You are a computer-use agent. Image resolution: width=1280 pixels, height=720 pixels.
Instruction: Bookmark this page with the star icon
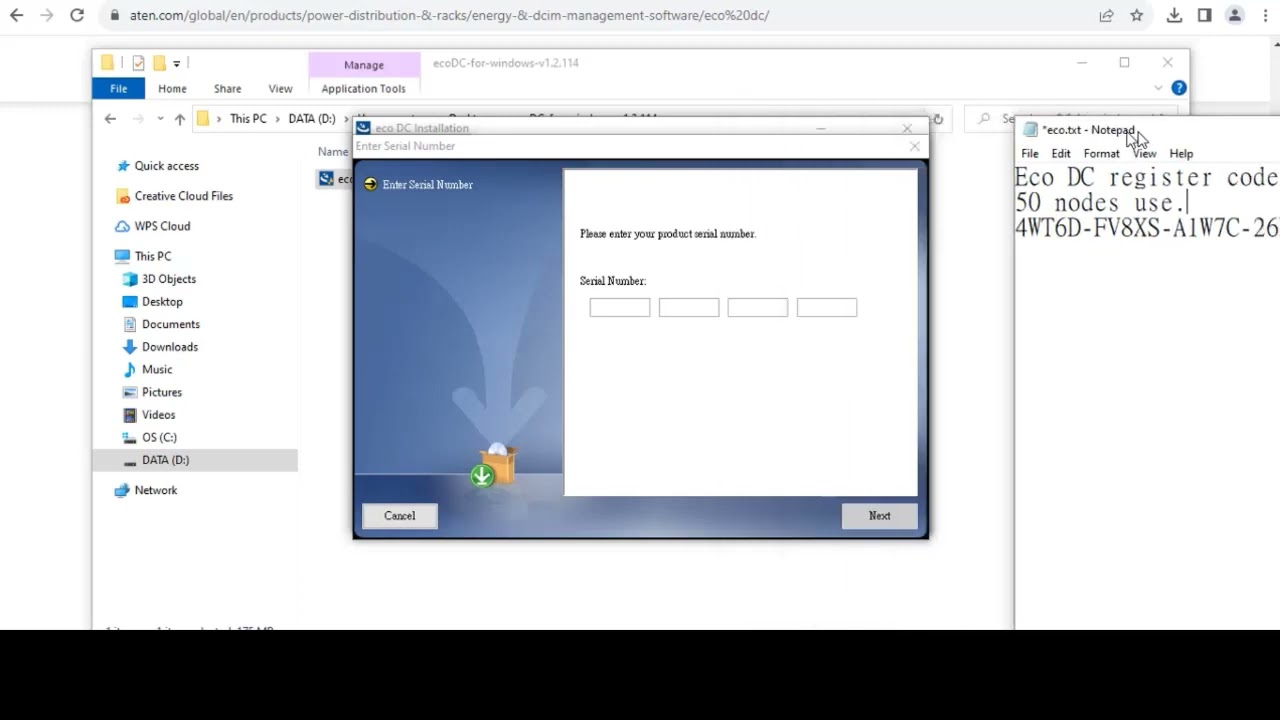click(1136, 15)
